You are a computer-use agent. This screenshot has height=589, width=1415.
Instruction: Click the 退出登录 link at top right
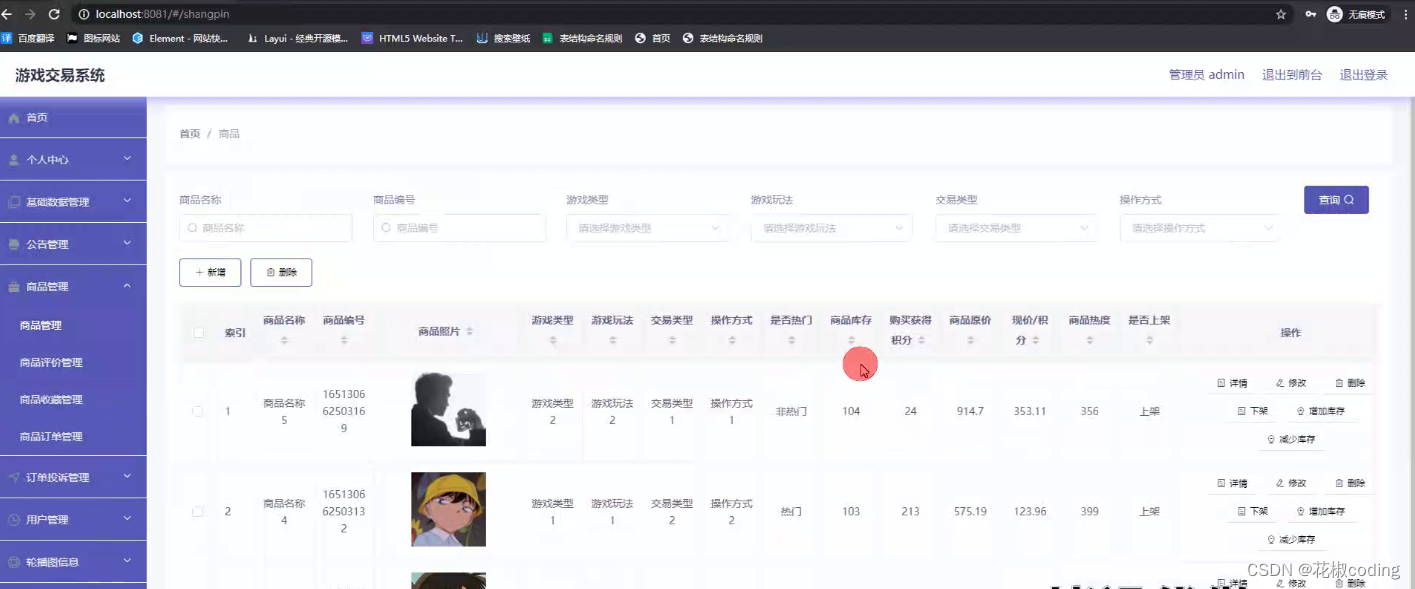coord(1363,74)
